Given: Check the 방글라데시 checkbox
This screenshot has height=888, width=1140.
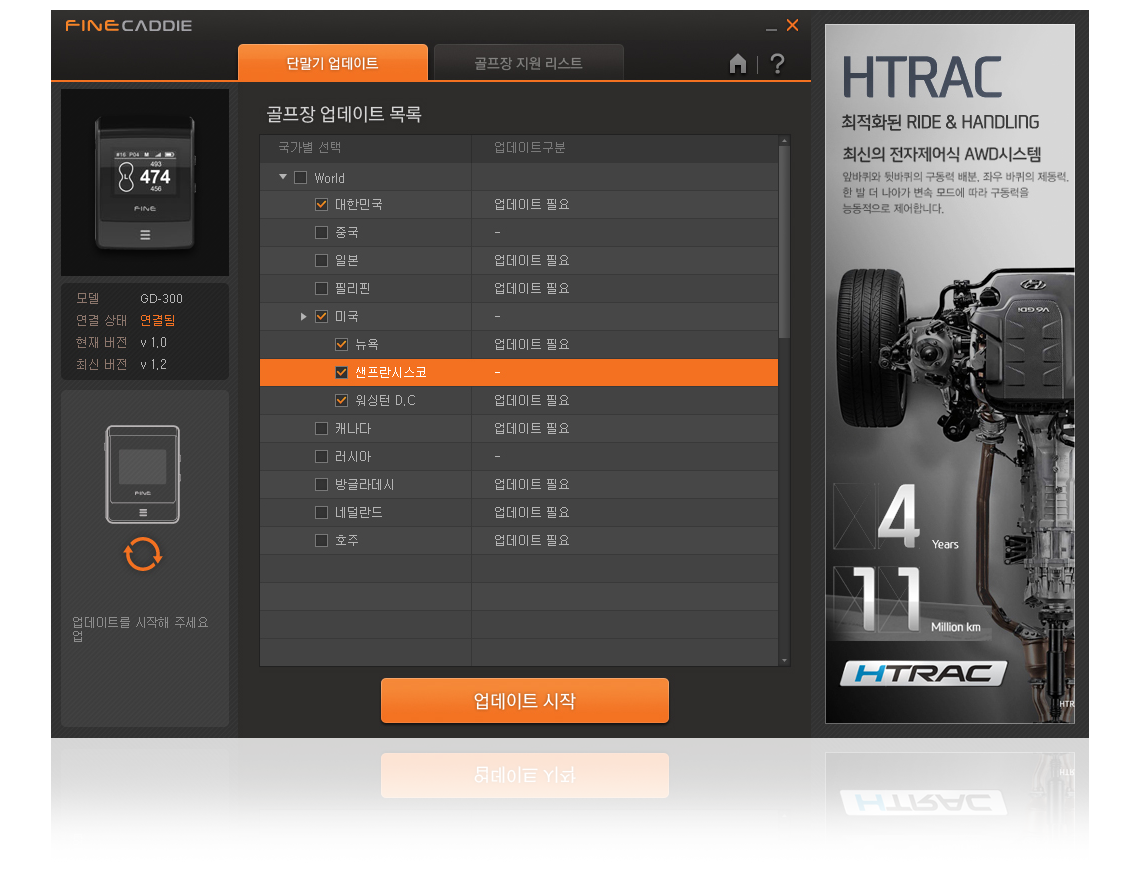Looking at the screenshot, I should click(321, 484).
